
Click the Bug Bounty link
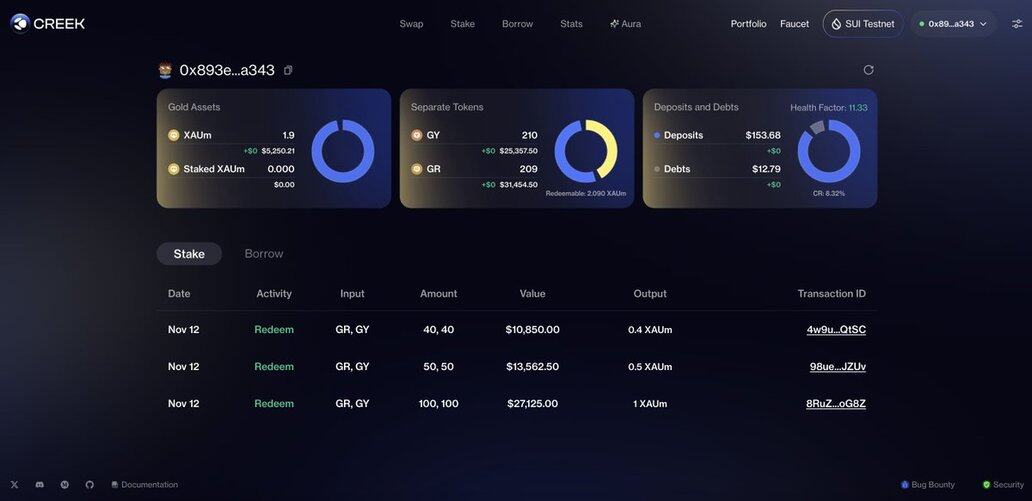click(928, 485)
